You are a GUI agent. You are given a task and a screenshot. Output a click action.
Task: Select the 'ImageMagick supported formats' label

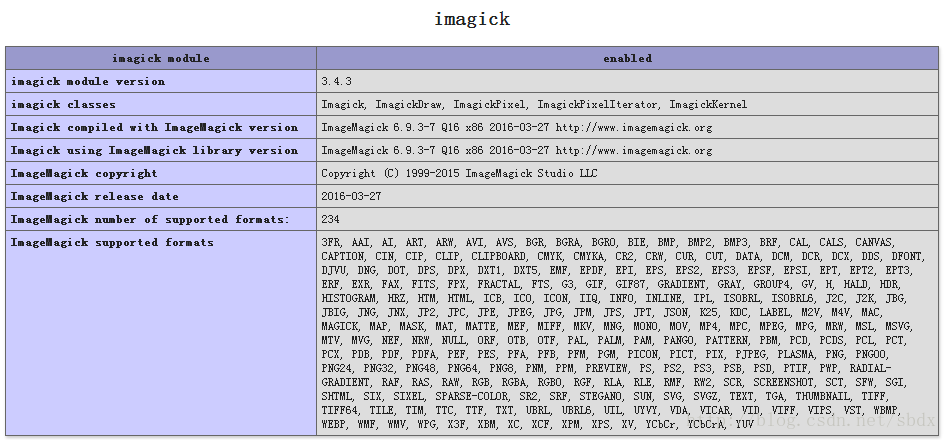click(x=112, y=242)
